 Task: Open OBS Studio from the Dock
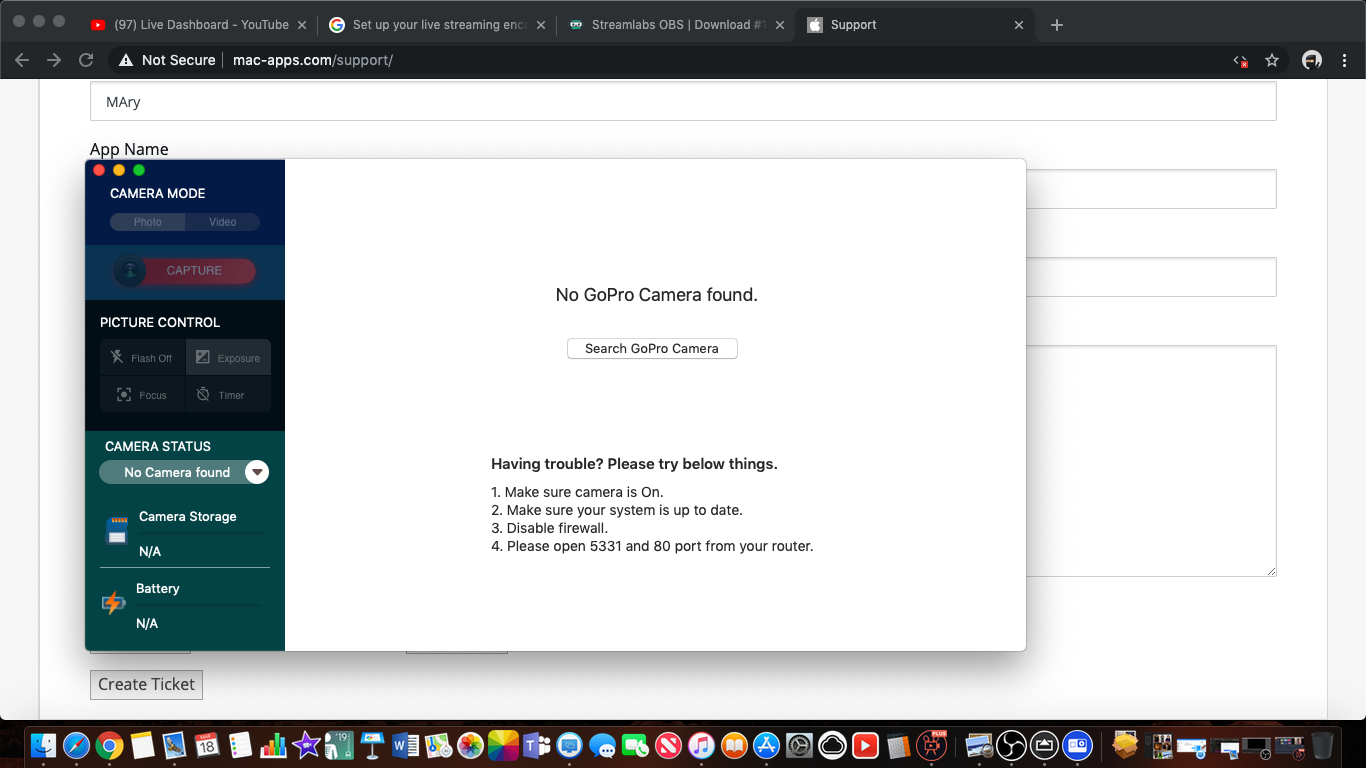[x=1011, y=744]
